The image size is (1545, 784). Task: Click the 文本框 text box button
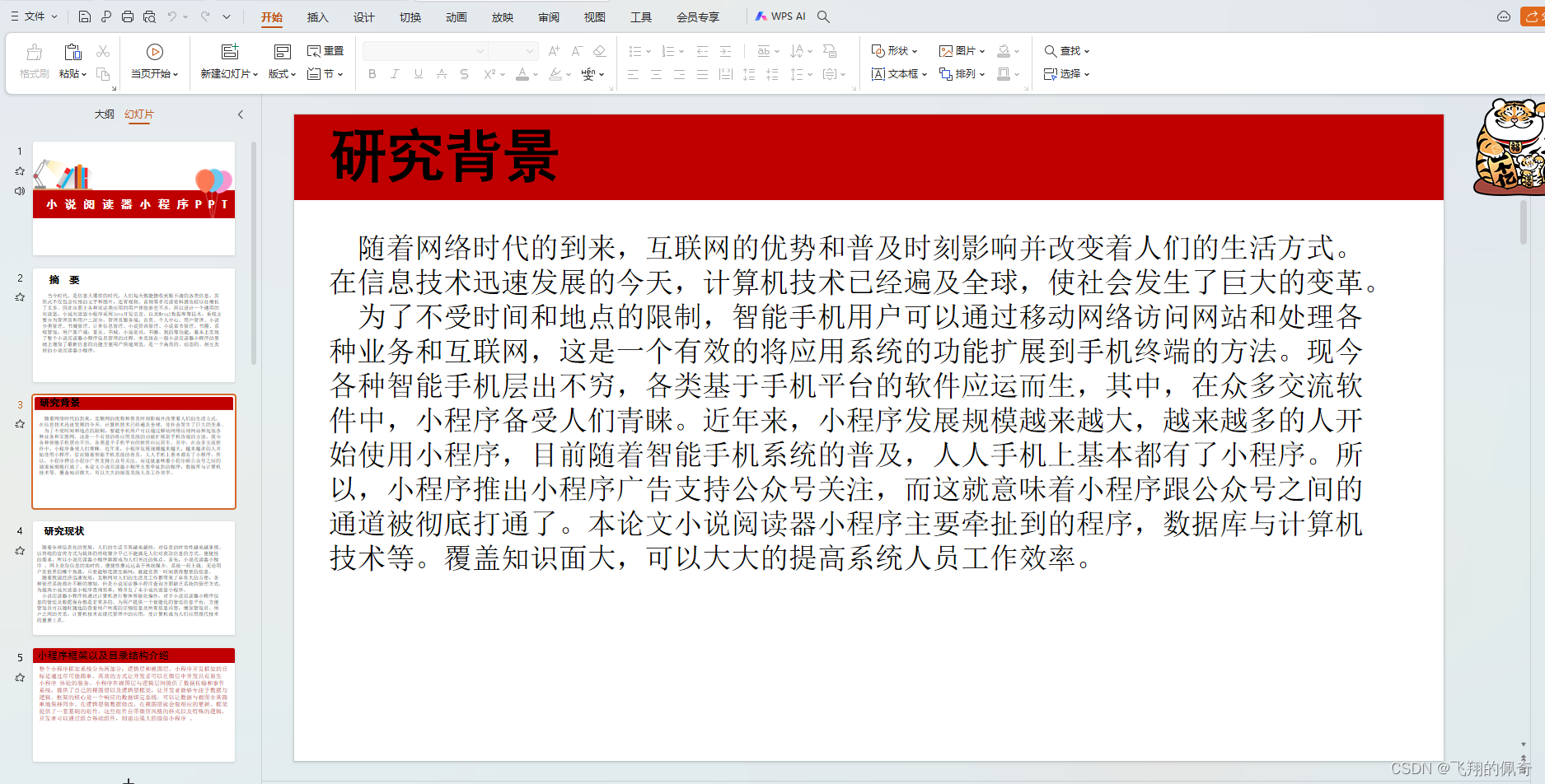click(x=899, y=74)
